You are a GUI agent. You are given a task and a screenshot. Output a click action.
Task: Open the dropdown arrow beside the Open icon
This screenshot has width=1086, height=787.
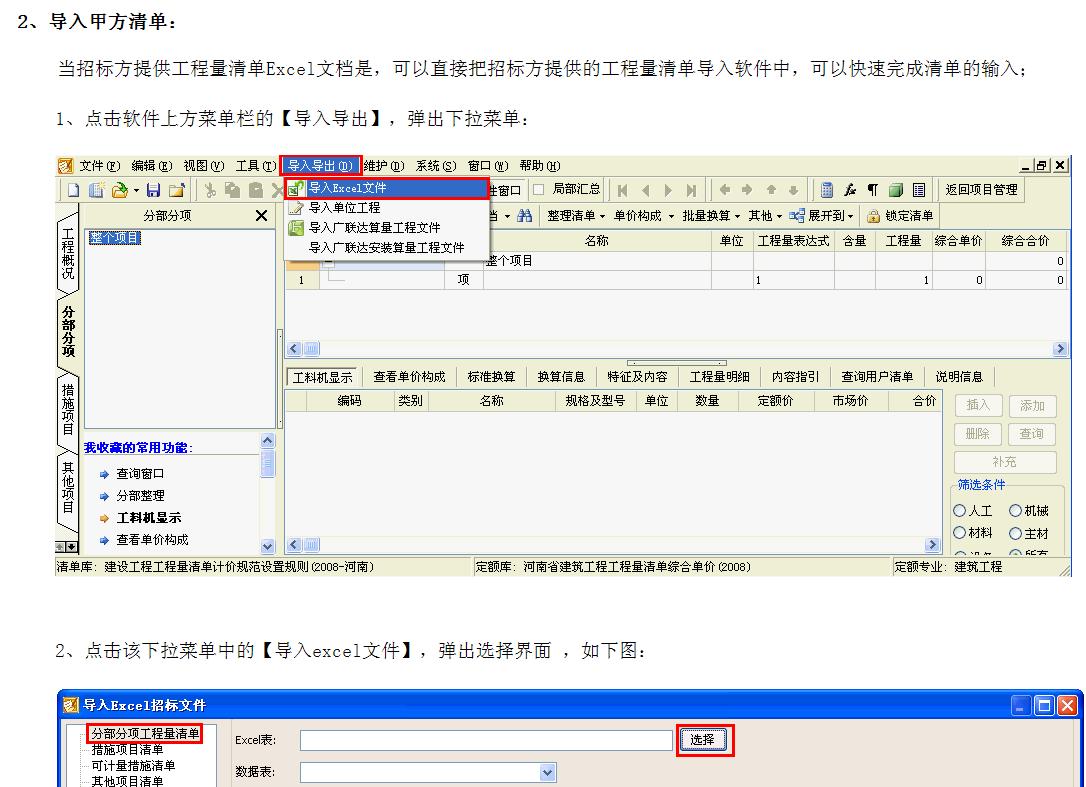tap(136, 190)
